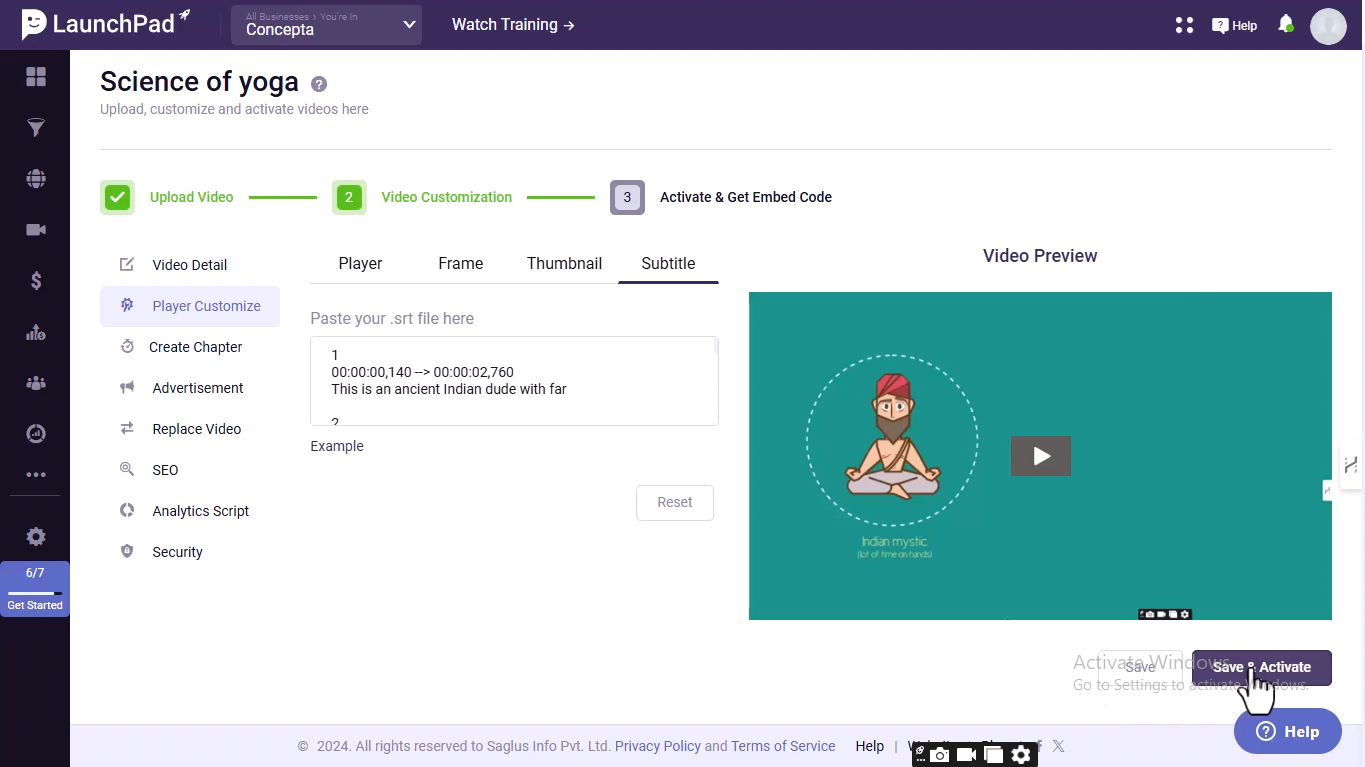
Task: Open the globe icon in left sidebar
Action: [36, 179]
